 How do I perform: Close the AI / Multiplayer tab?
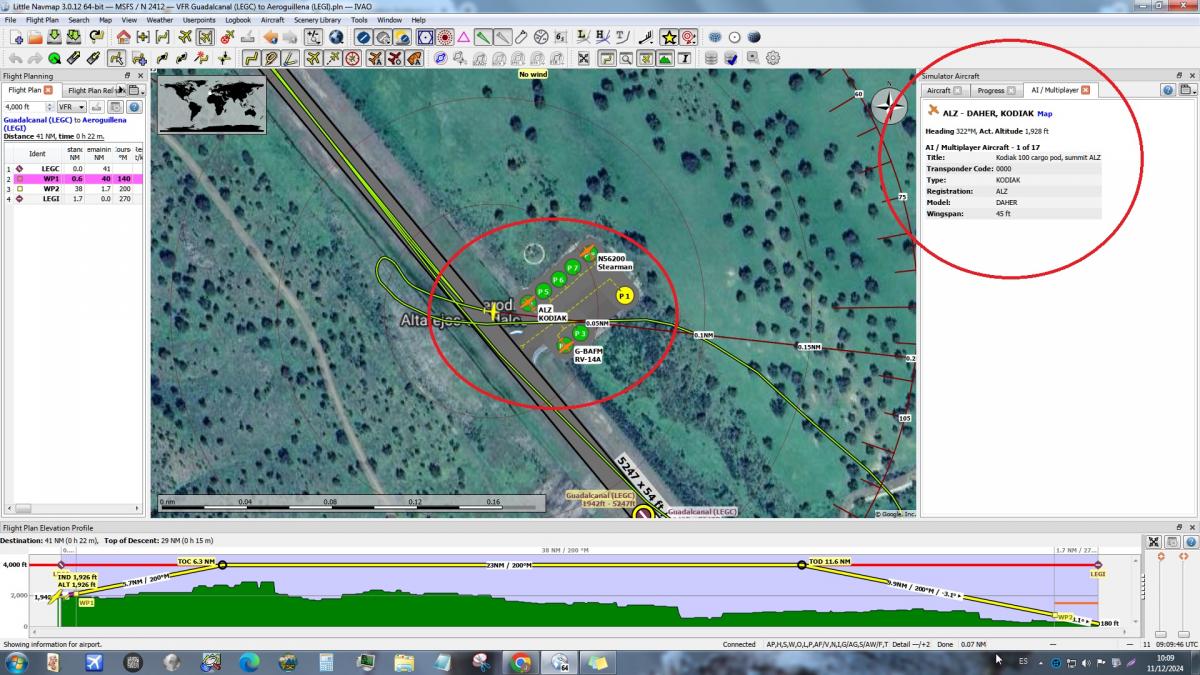pos(1085,90)
